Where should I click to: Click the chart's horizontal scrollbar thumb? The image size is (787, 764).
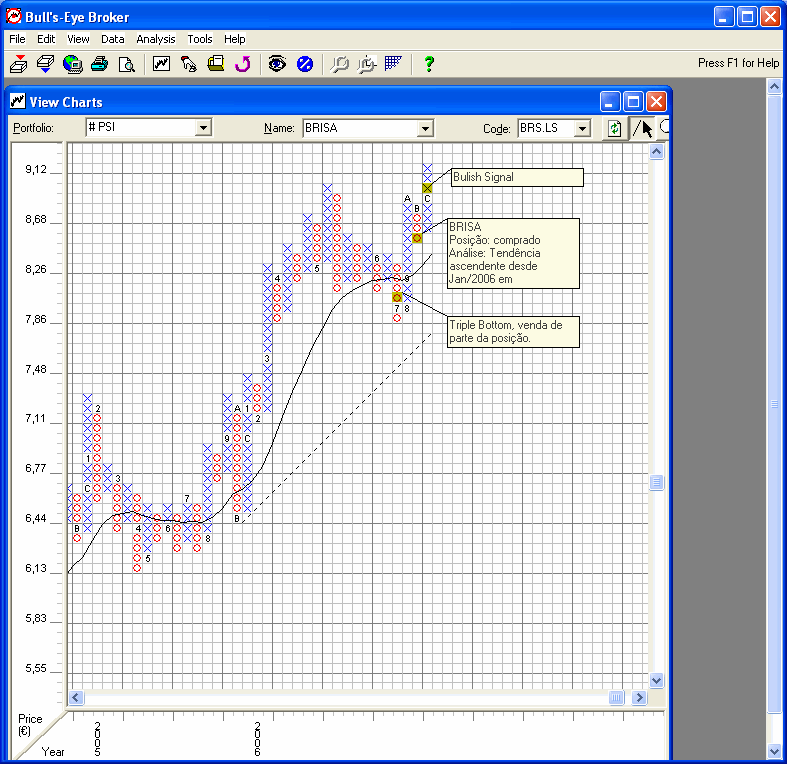616,697
